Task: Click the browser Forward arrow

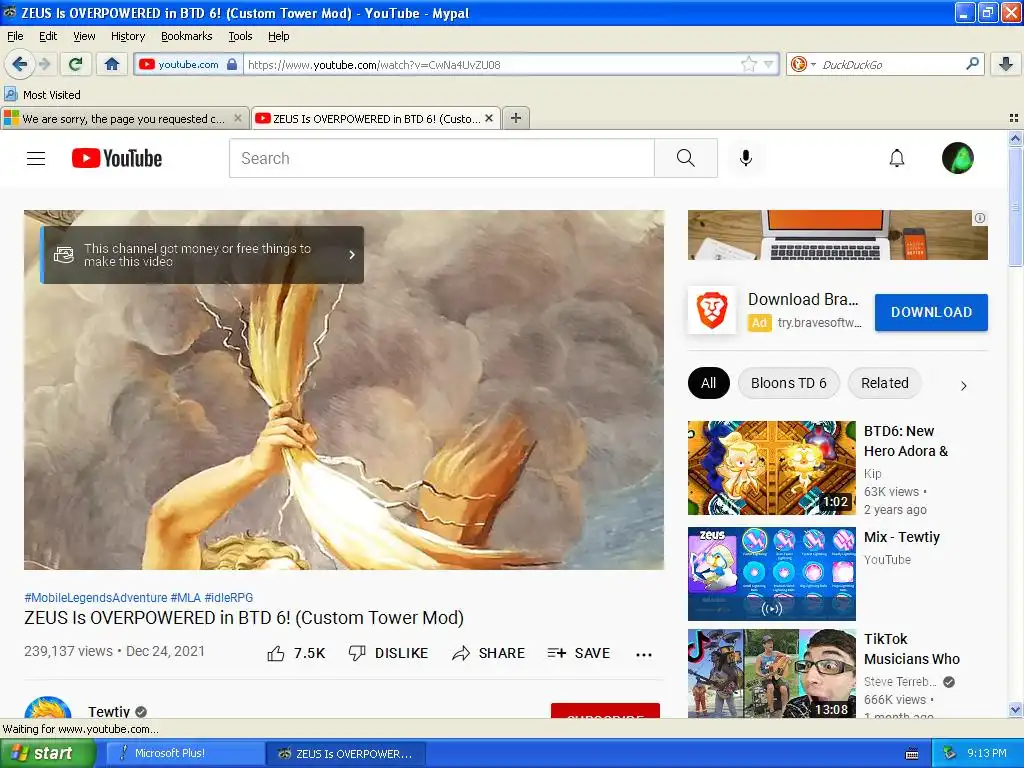Action: tap(44, 64)
